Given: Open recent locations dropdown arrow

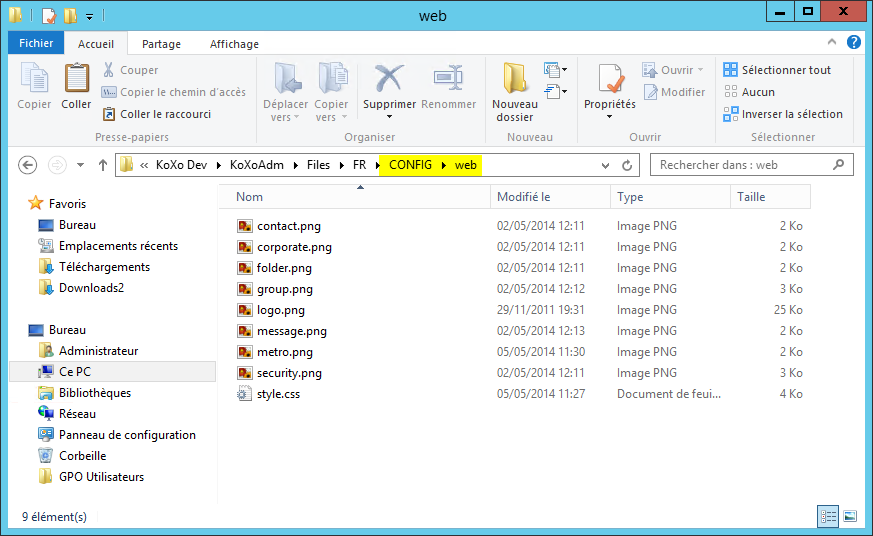Looking at the screenshot, I should click(81, 165).
